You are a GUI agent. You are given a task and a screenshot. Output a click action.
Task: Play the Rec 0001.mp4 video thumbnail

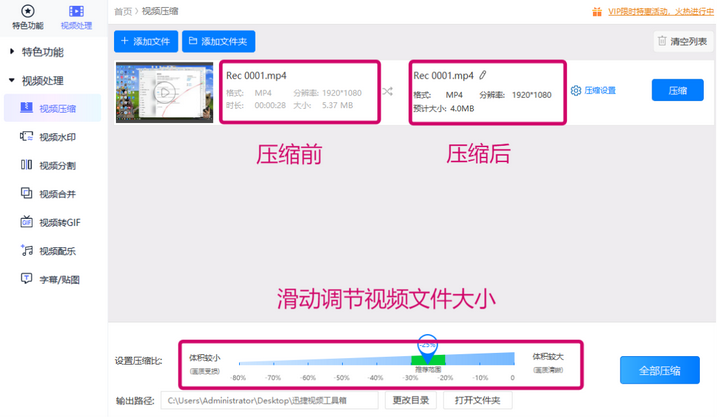(x=164, y=92)
